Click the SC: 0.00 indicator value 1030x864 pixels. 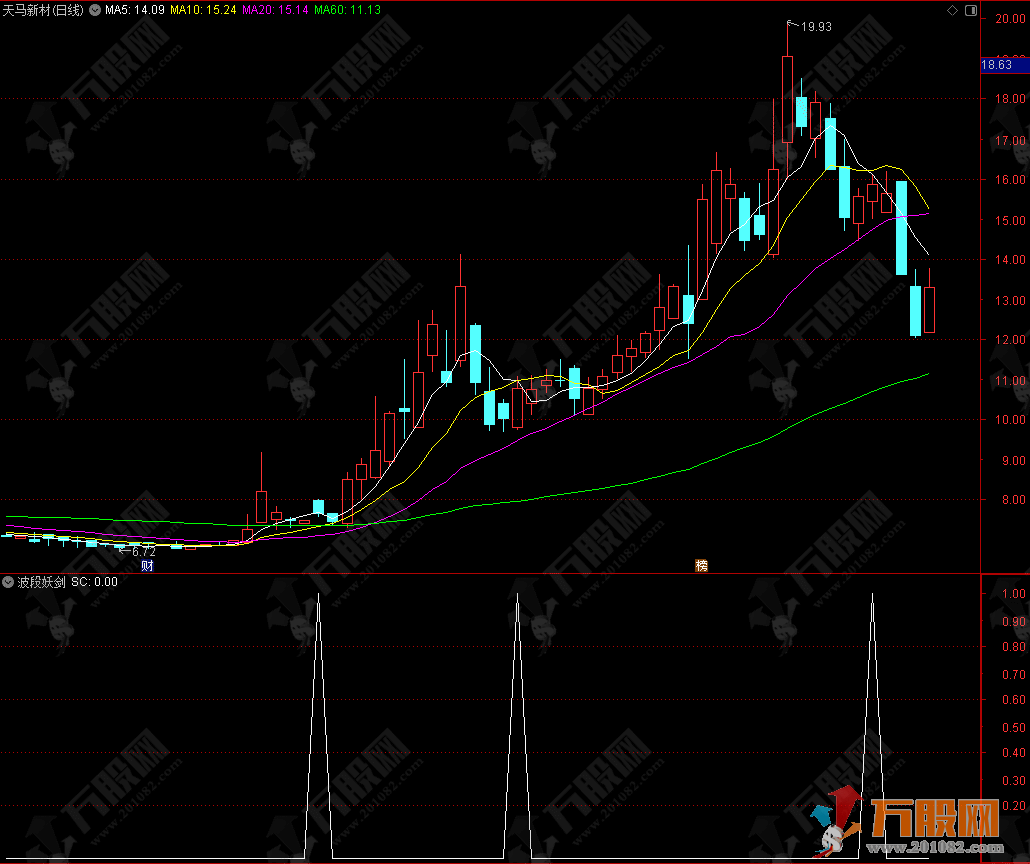(x=95, y=582)
